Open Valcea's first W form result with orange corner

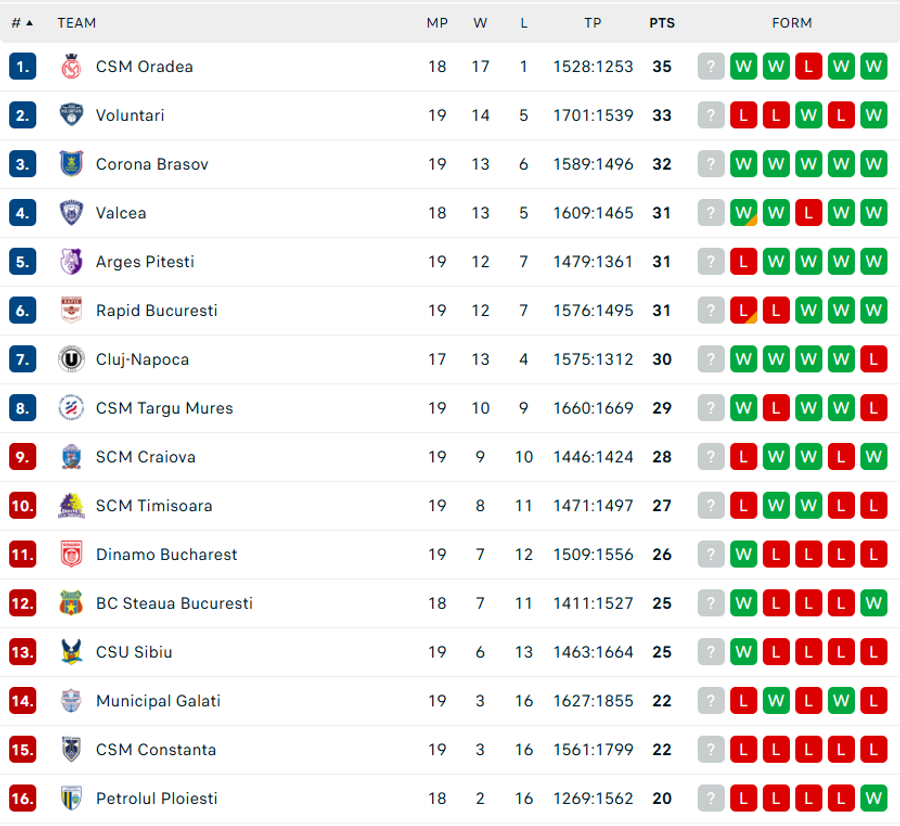pos(743,213)
